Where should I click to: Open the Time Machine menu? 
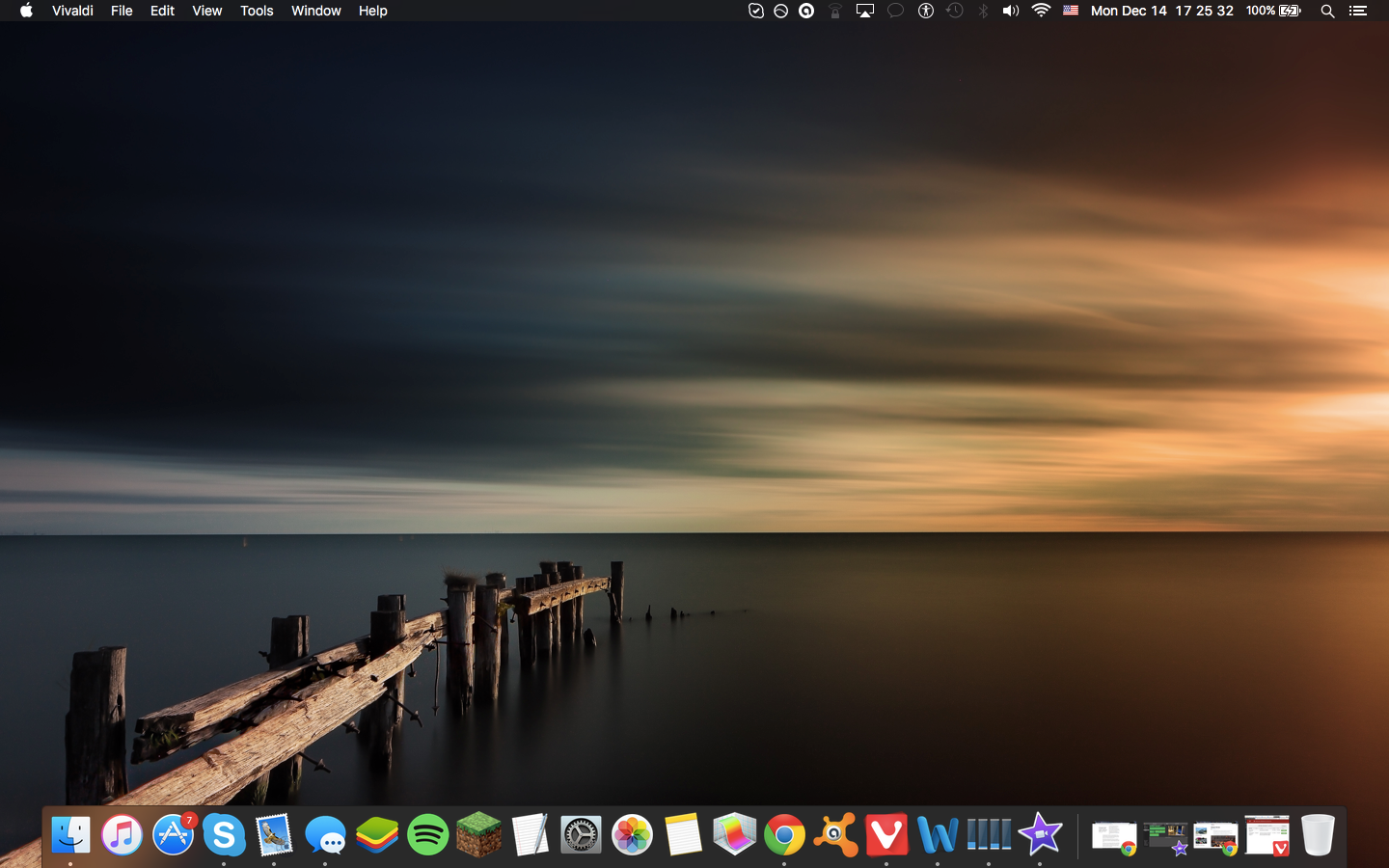(x=955, y=11)
